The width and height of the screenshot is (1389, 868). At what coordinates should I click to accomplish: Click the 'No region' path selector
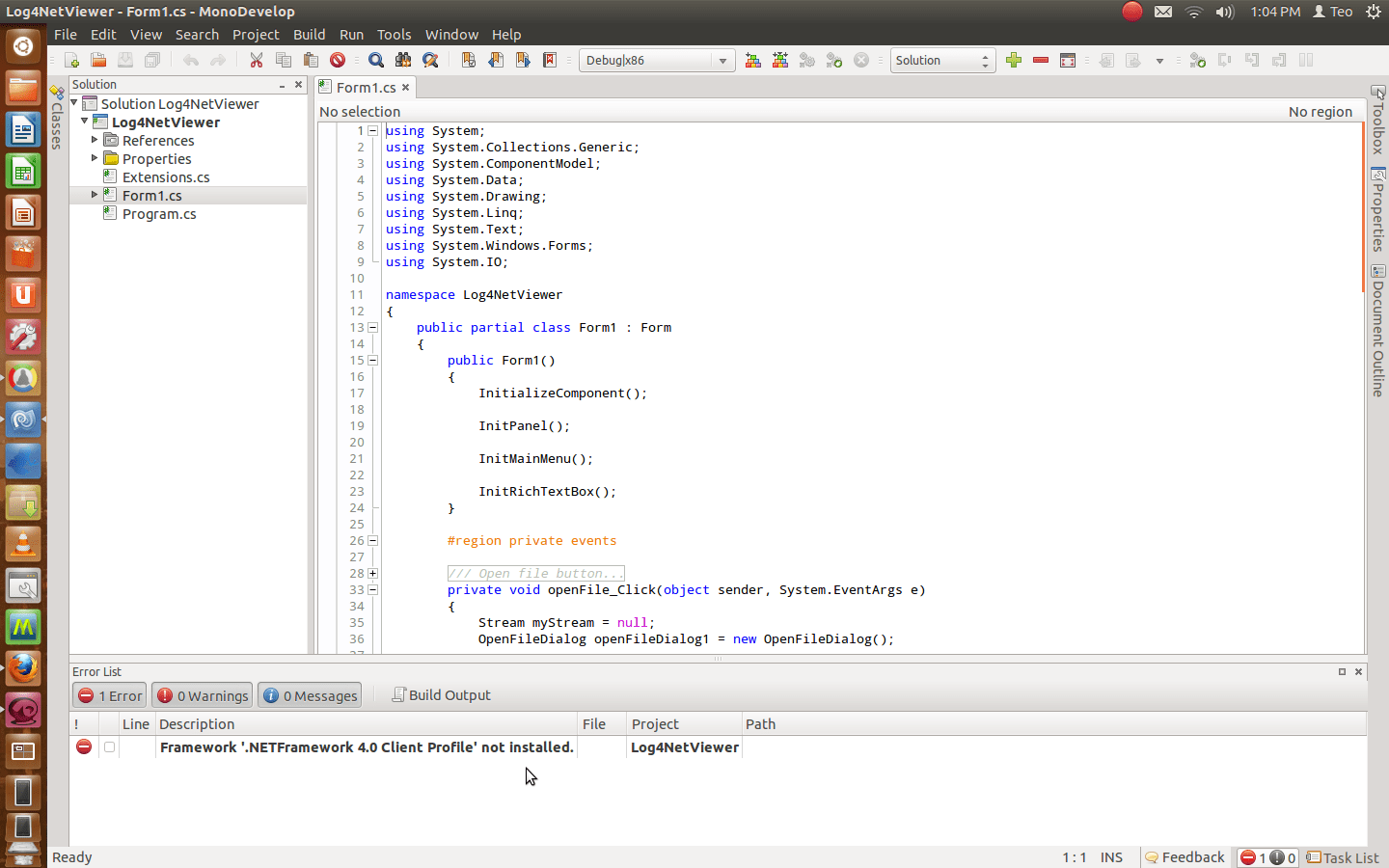(x=1321, y=112)
